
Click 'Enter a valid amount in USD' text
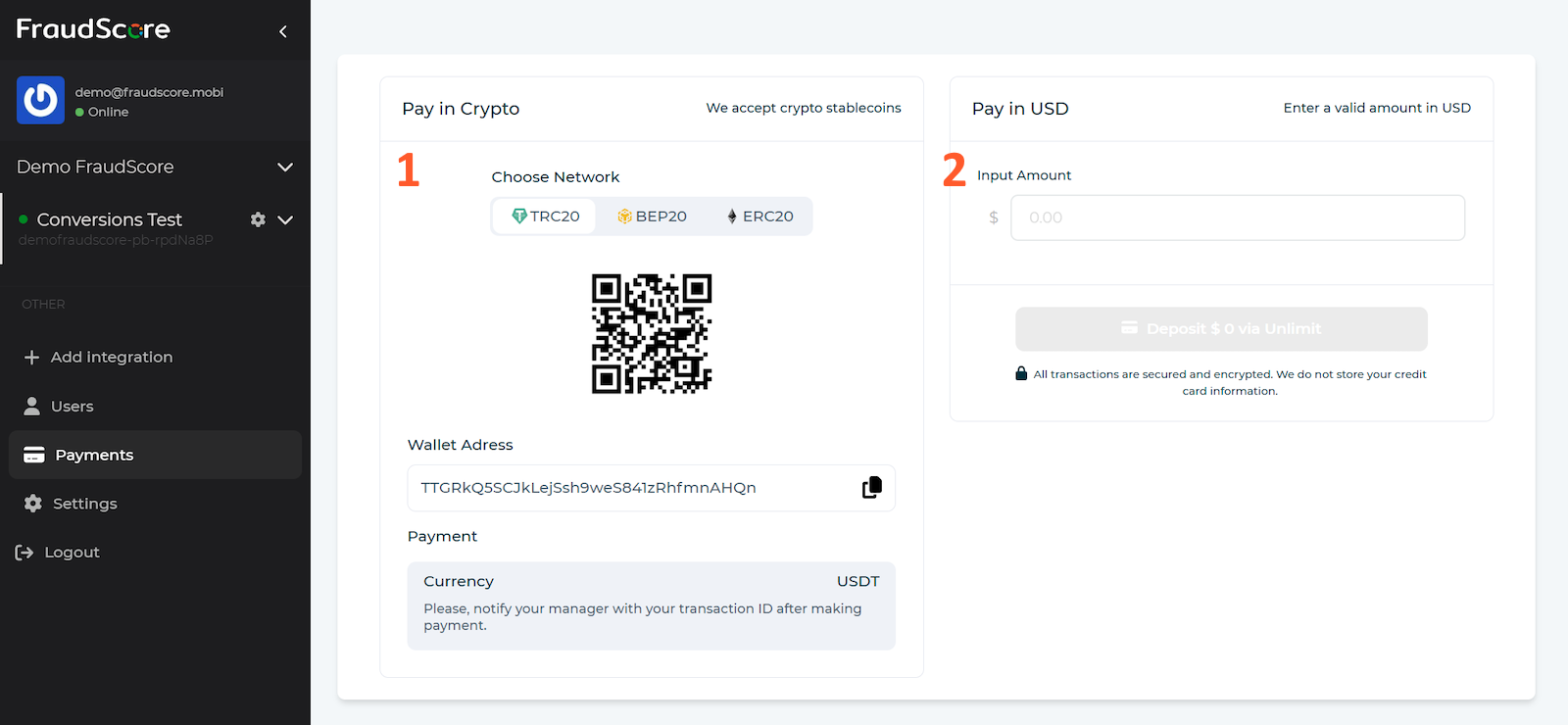click(x=1377, y=108)
